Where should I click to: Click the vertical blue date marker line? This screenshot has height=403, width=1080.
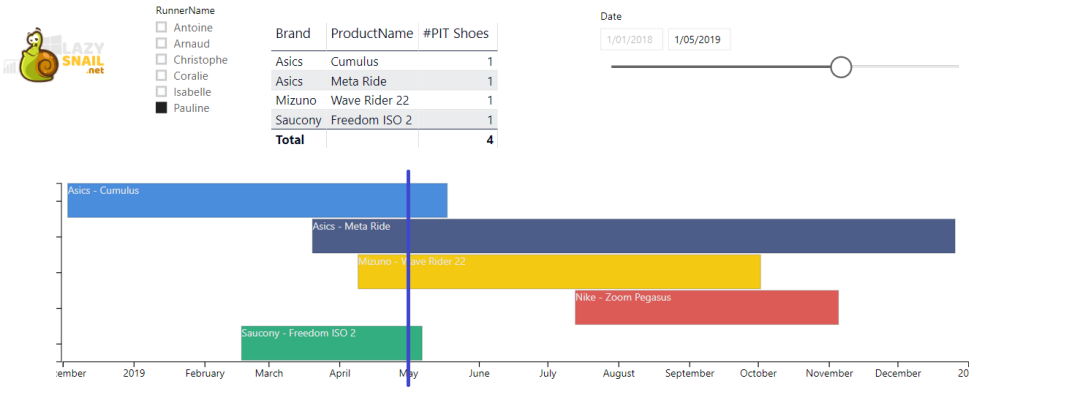pyautogui.click(x=408, y=278)
